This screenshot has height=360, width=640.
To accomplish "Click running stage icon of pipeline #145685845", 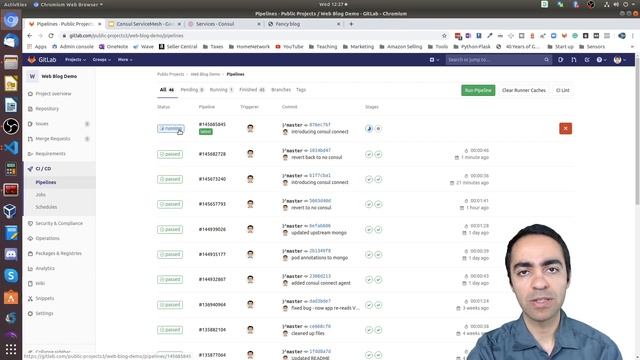I will [x=369, y=129].
